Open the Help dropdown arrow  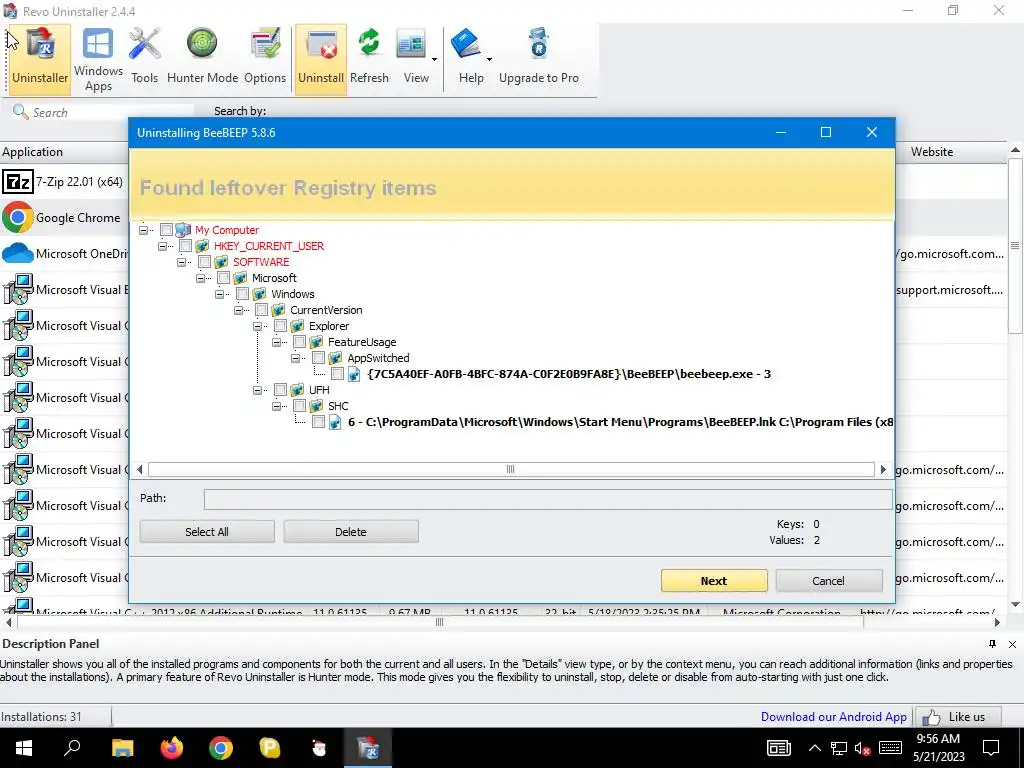[x=489, y=59]
